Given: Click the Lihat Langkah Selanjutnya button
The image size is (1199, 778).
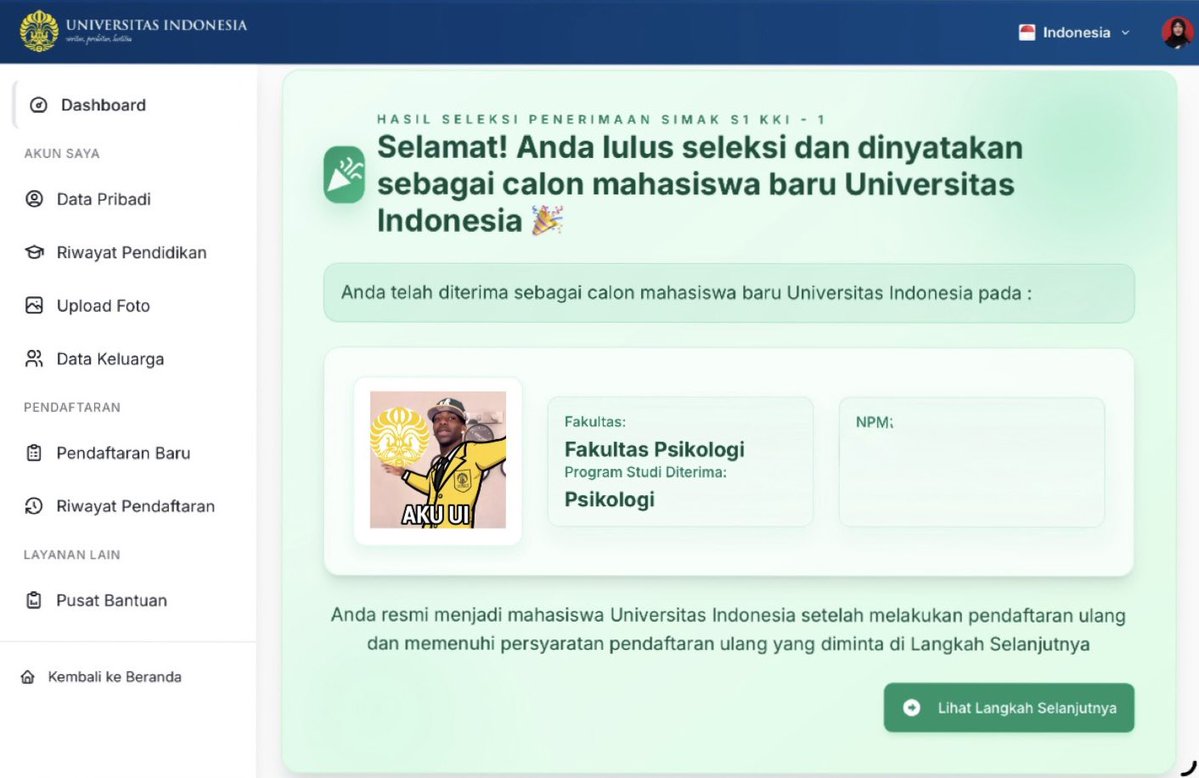Looking at the screenshot, I should 1009,708.
